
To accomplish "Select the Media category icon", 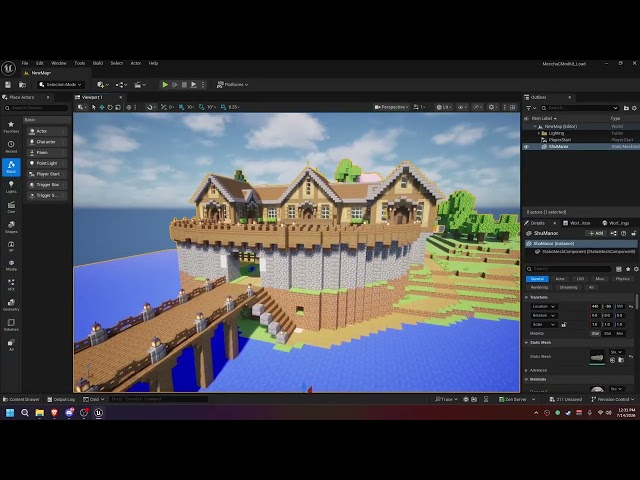I will point(11,265).
